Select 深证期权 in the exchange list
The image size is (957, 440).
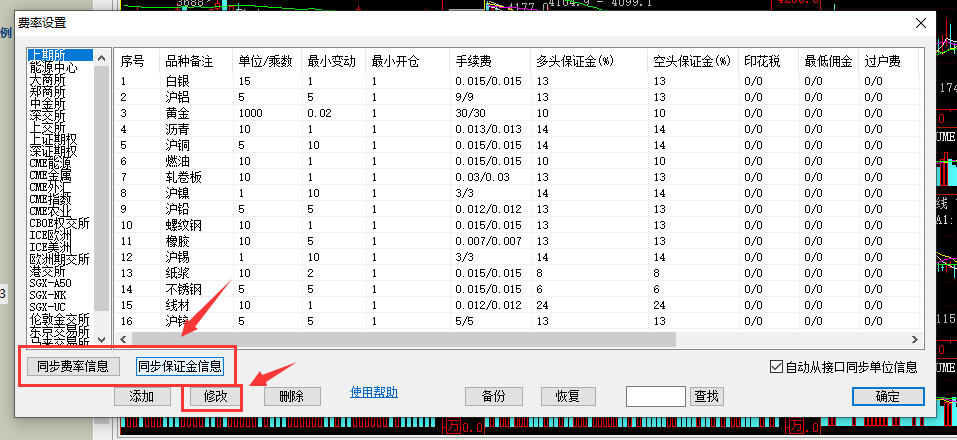[60, 151]
